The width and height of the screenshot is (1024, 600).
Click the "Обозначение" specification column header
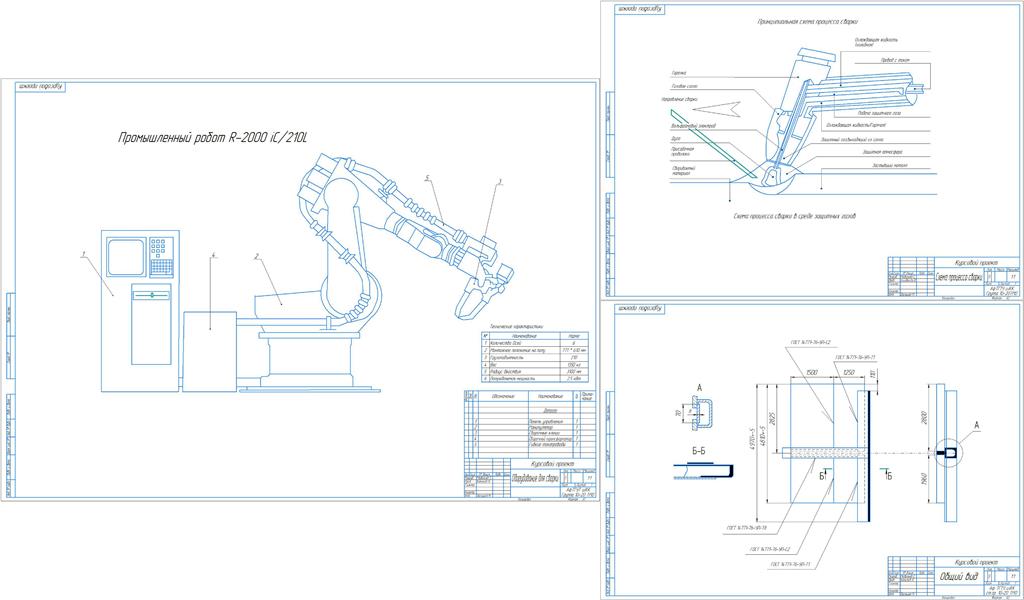point(502,396)
